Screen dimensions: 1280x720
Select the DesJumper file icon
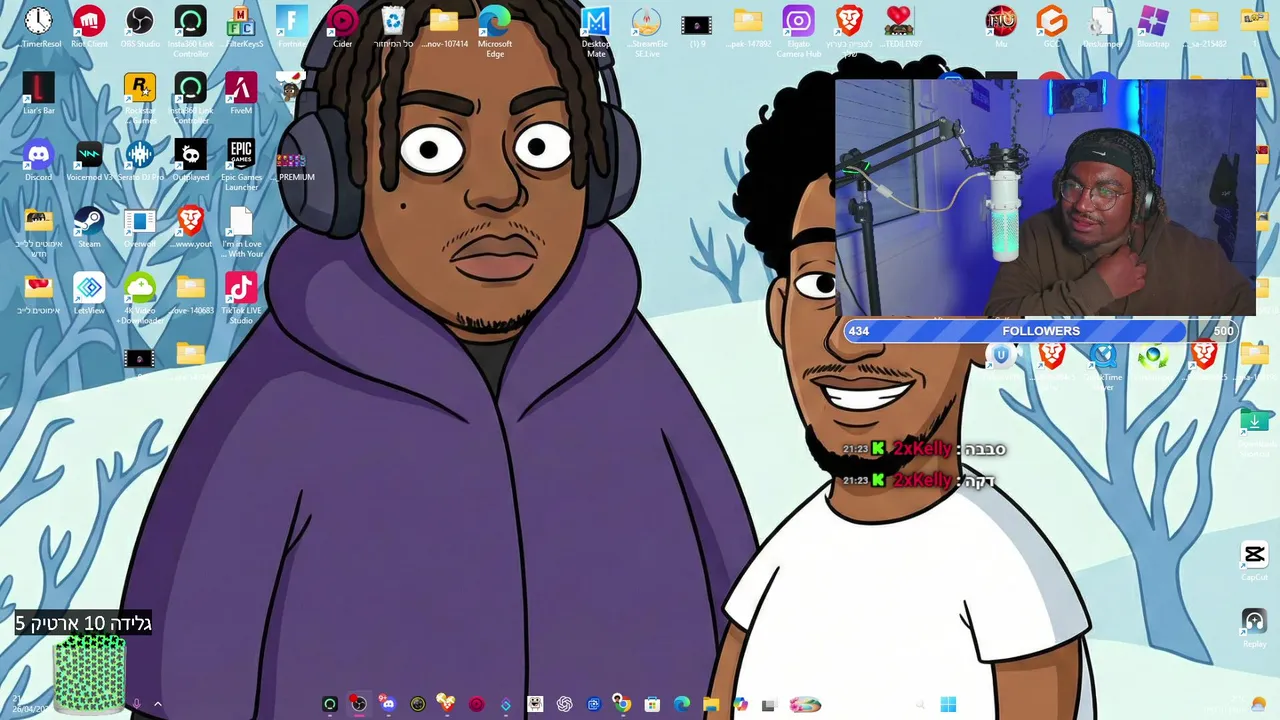(x=1102, y=27)
